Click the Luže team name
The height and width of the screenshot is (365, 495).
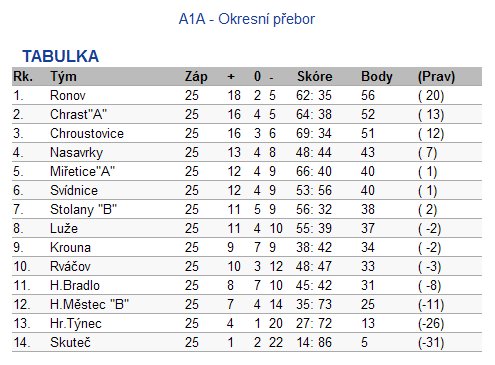[x=64, y=229]
